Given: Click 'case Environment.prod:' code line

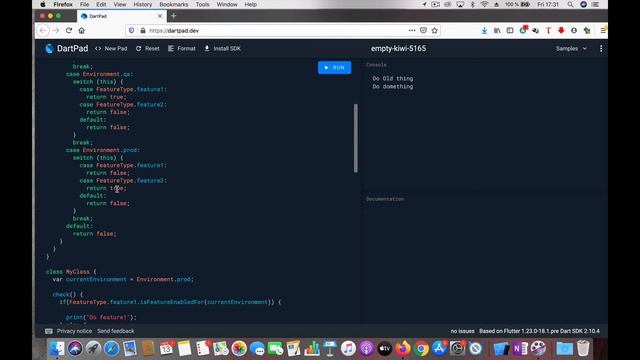Looking at the screenshot, I should click(103, 150).
